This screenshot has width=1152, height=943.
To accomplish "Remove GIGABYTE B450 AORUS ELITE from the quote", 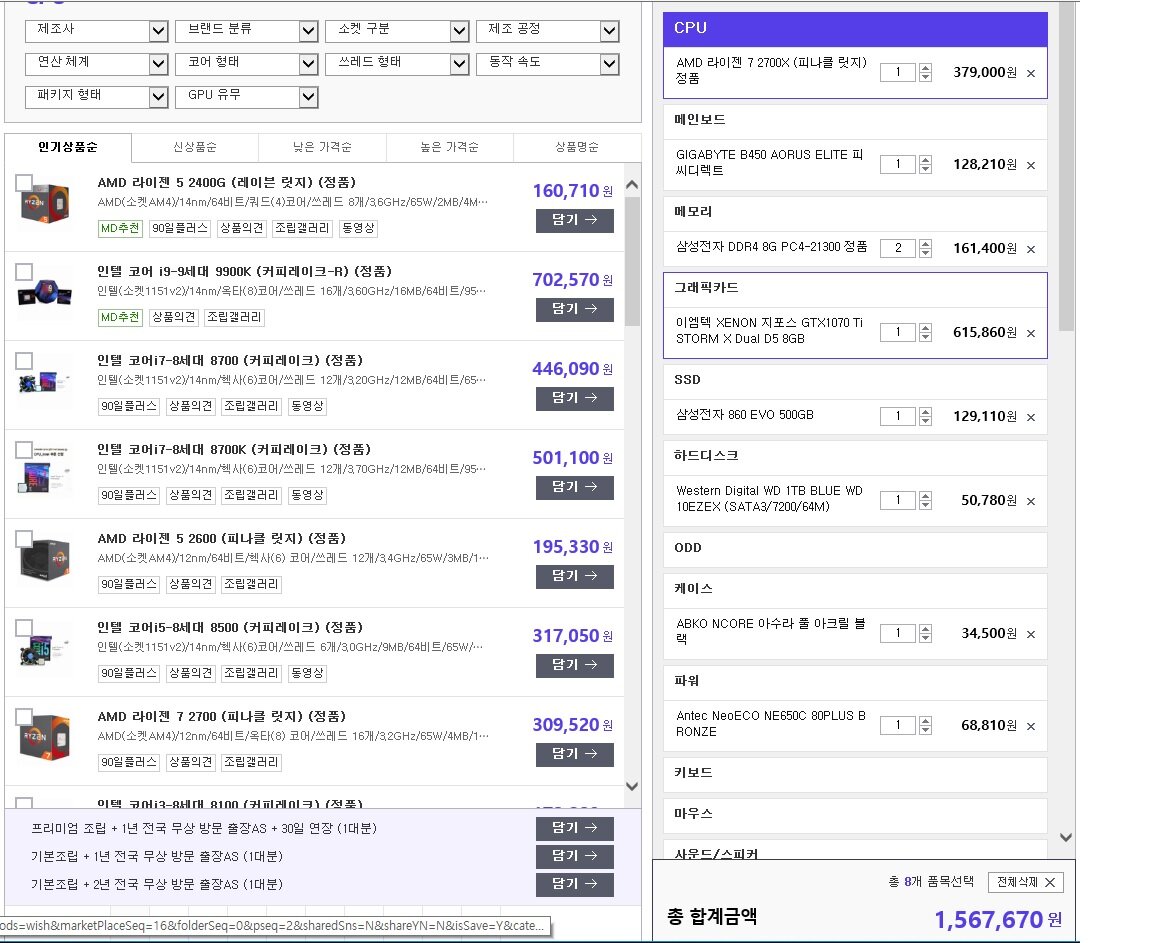I will click(1031, 165).
